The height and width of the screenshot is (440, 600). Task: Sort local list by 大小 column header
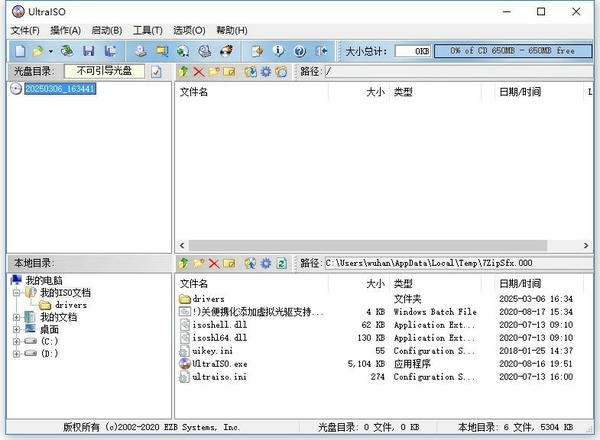click(359, 284)
